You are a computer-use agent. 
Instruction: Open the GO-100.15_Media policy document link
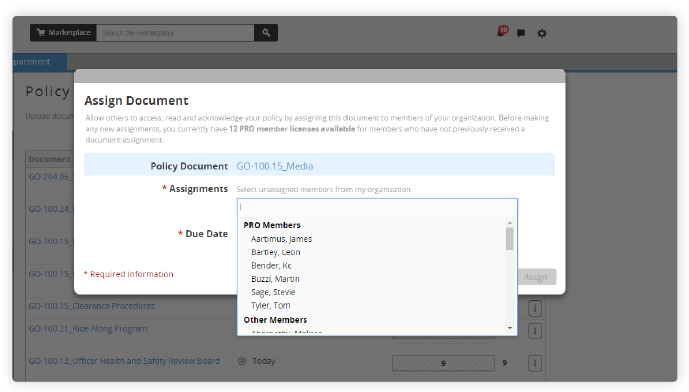(x=275, y=166)
